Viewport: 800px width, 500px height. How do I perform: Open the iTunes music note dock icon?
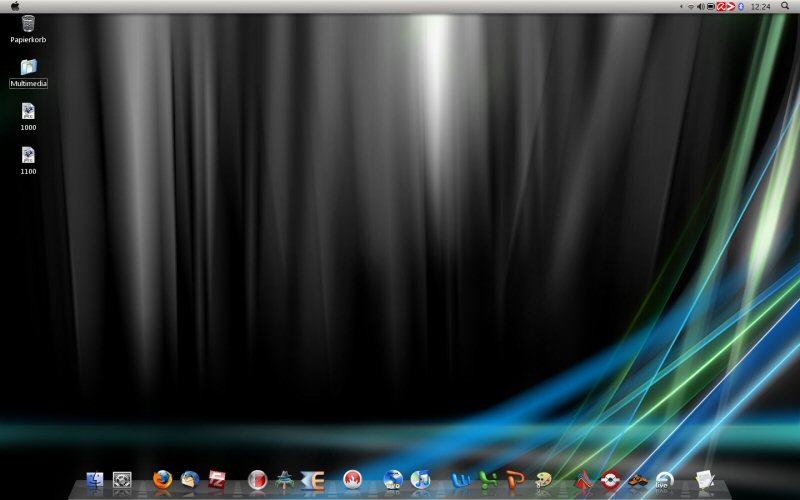(x=420, y=479)
